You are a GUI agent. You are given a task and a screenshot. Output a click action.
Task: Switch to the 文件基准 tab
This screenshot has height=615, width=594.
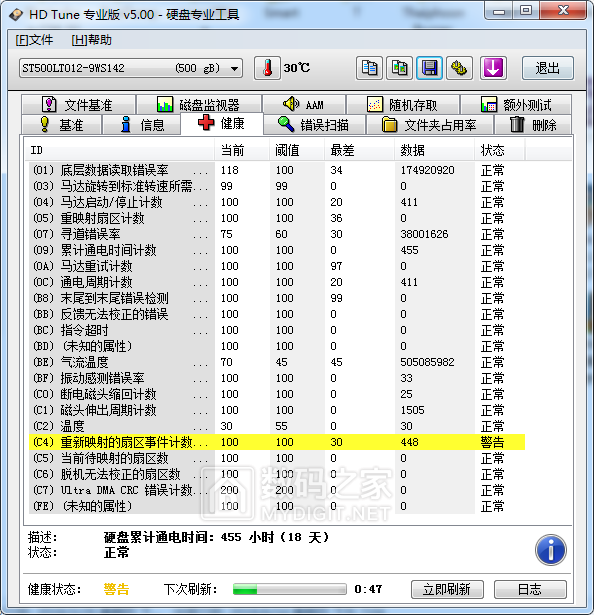tap(78, 105)
